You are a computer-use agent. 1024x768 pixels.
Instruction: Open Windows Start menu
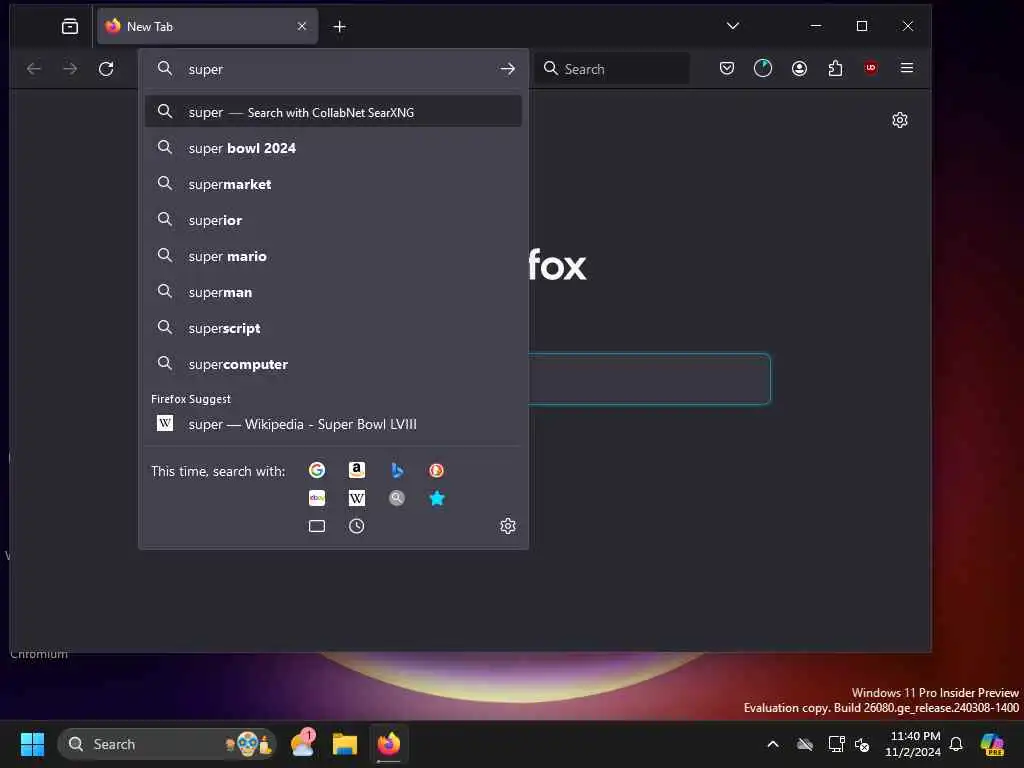(x=32, y=744)
